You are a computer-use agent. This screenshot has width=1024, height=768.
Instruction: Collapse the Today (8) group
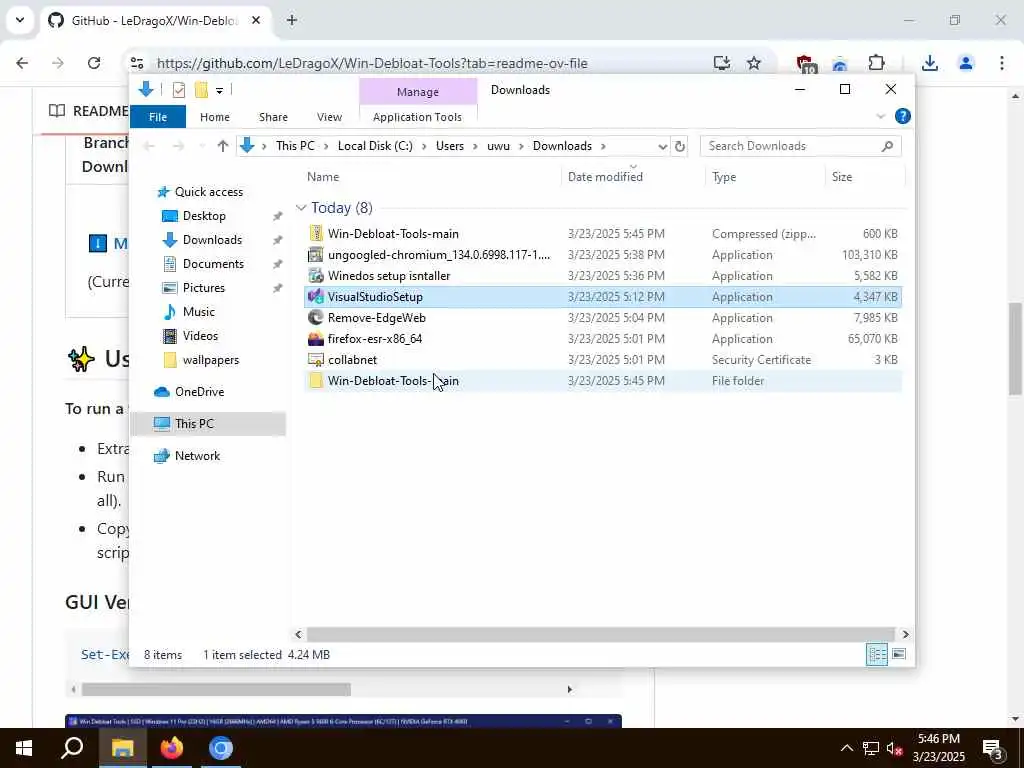[x=300, y=208]
